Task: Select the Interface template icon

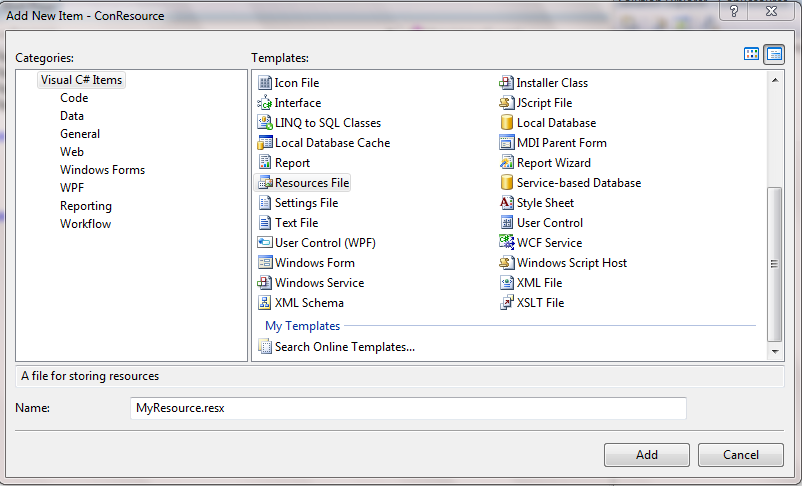Action: point(264,103)
